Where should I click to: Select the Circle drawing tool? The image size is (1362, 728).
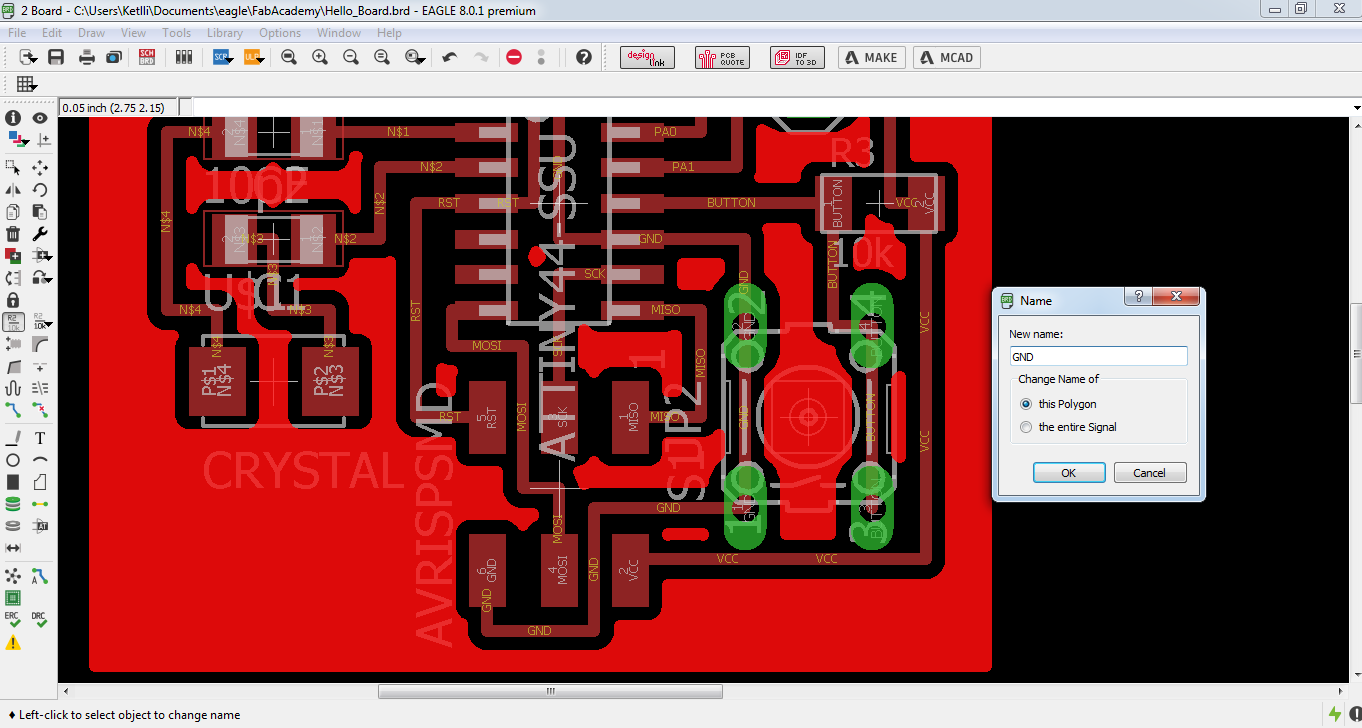click(x=13, y=460)
